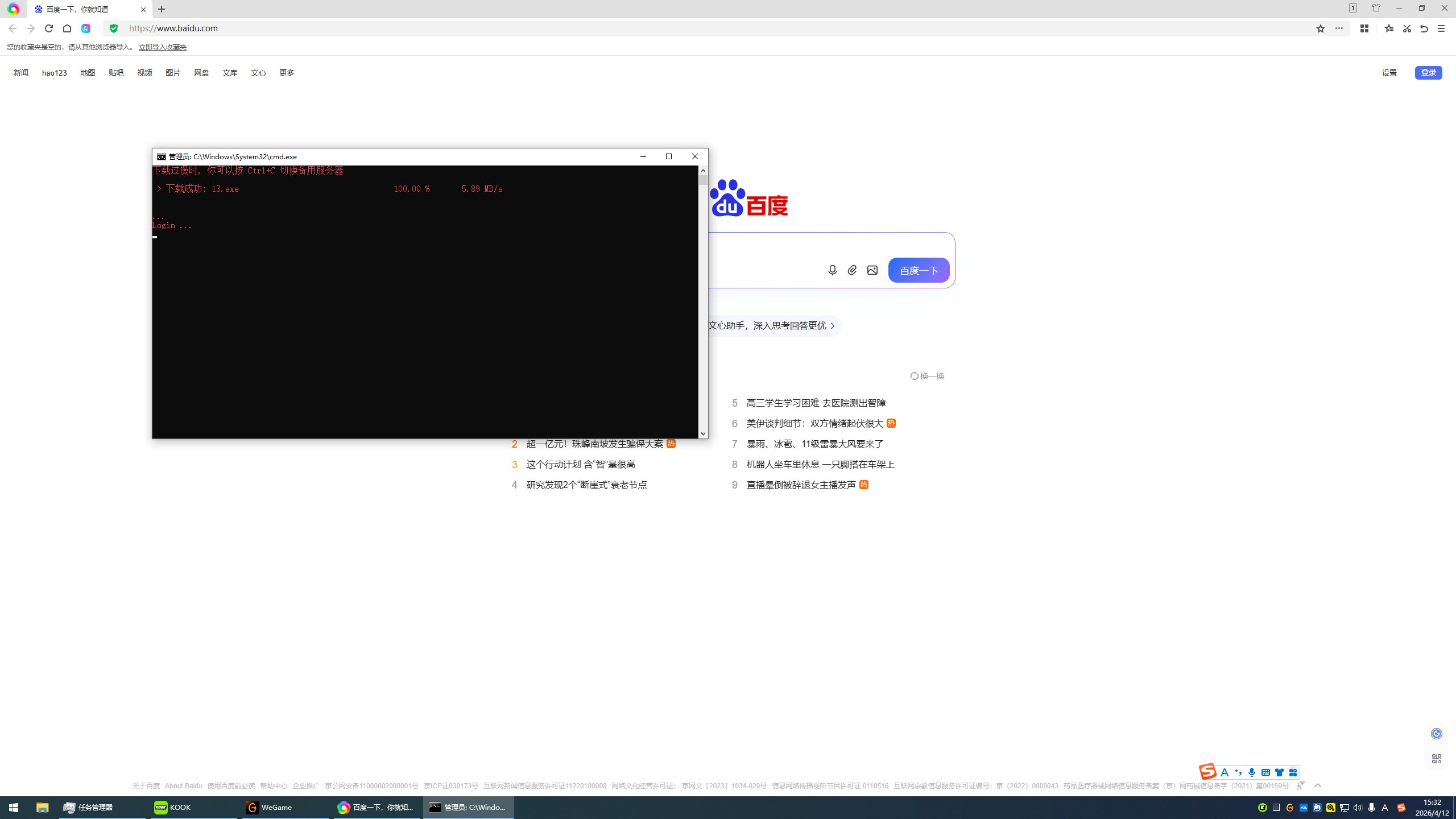Image resolution: width=1456 pixels, height=819 pixels.
Task: Open a new browser tab
Action: (x=162, y=9)
